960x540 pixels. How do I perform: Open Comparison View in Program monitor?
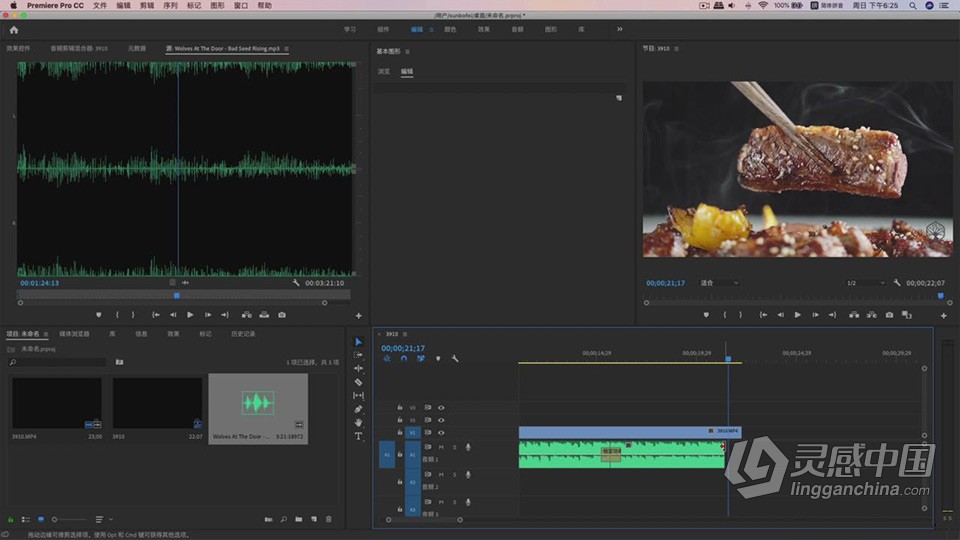(907, 315)
